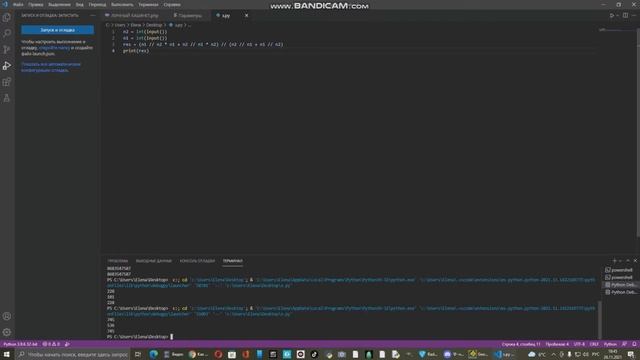This screenshot has height=360, width=640.
Task: Open the Выделение menu
Action: pos(59,4)
